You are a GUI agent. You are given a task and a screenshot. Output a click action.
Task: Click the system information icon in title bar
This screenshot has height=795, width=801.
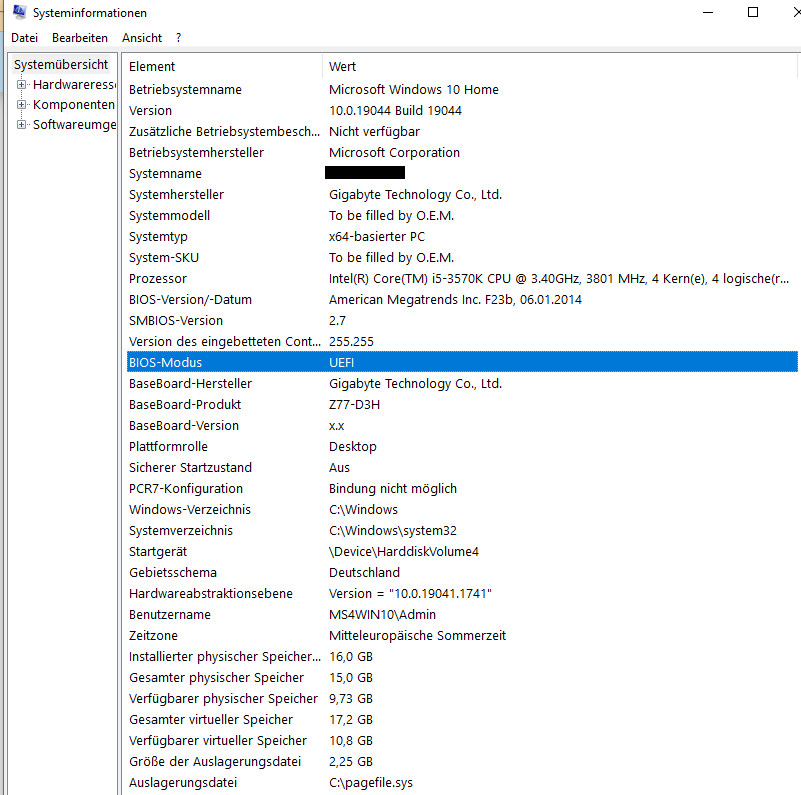[13, 12]
